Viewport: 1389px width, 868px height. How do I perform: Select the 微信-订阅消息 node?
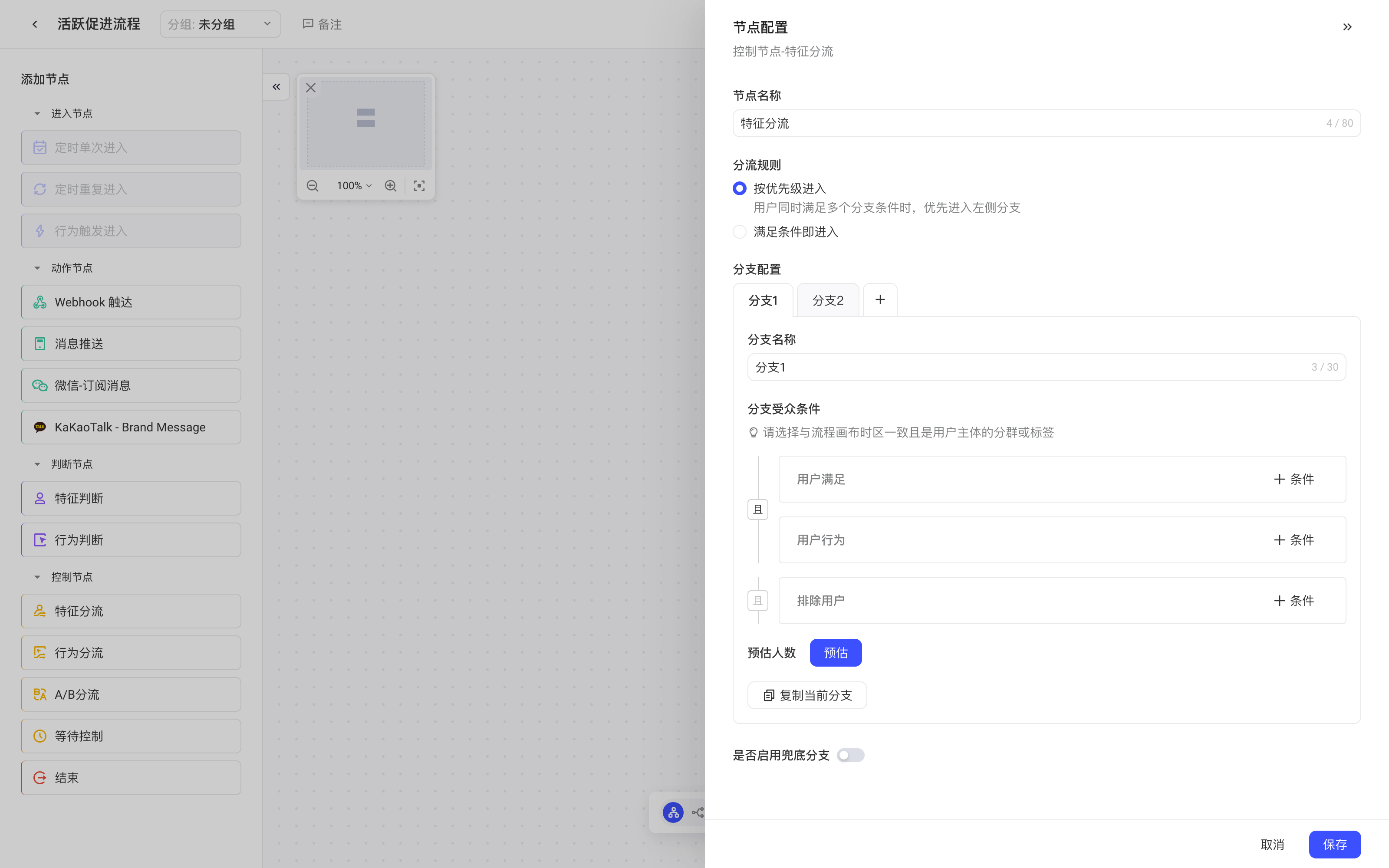[131, 385]
